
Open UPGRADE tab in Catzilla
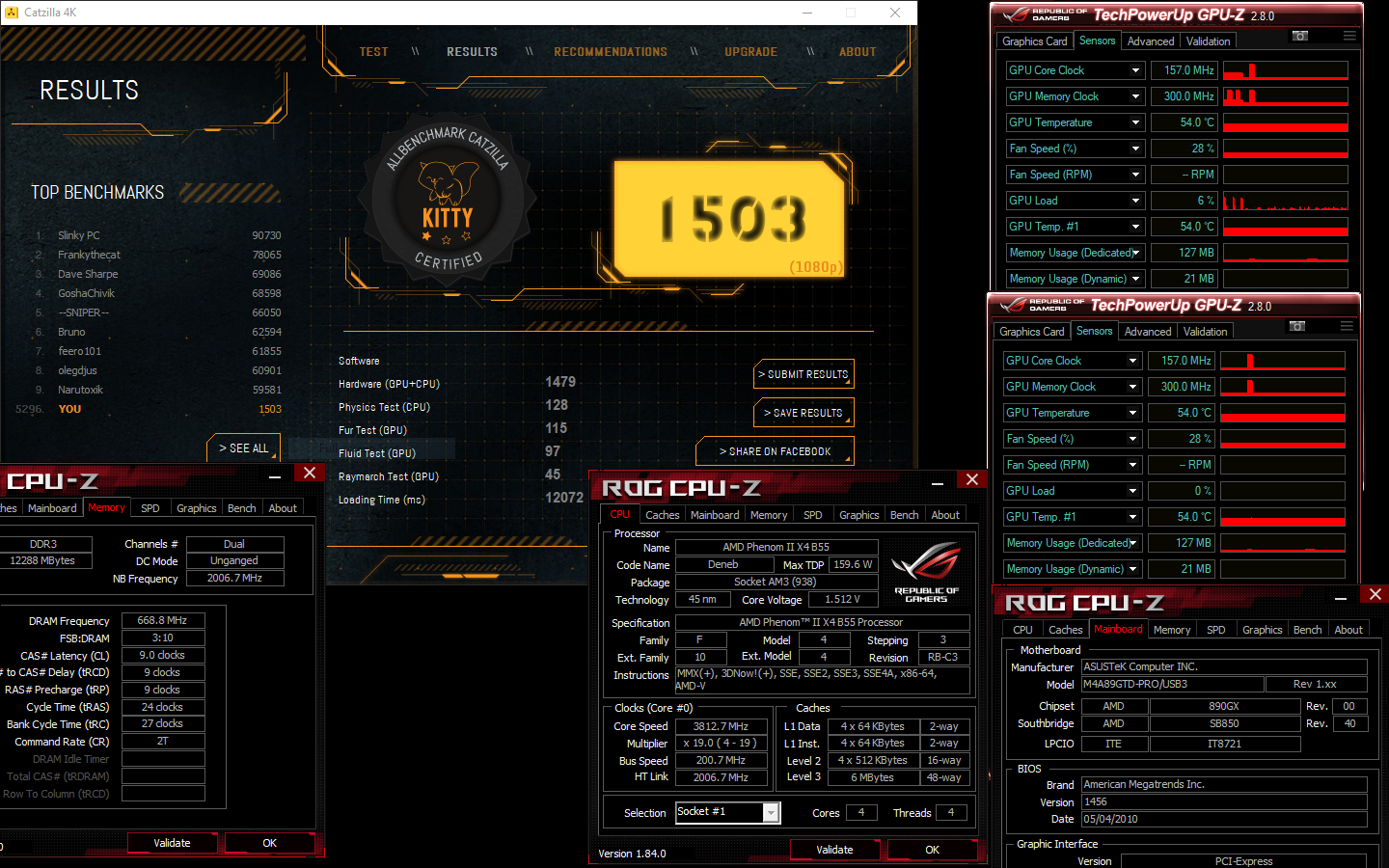point(751,52)
